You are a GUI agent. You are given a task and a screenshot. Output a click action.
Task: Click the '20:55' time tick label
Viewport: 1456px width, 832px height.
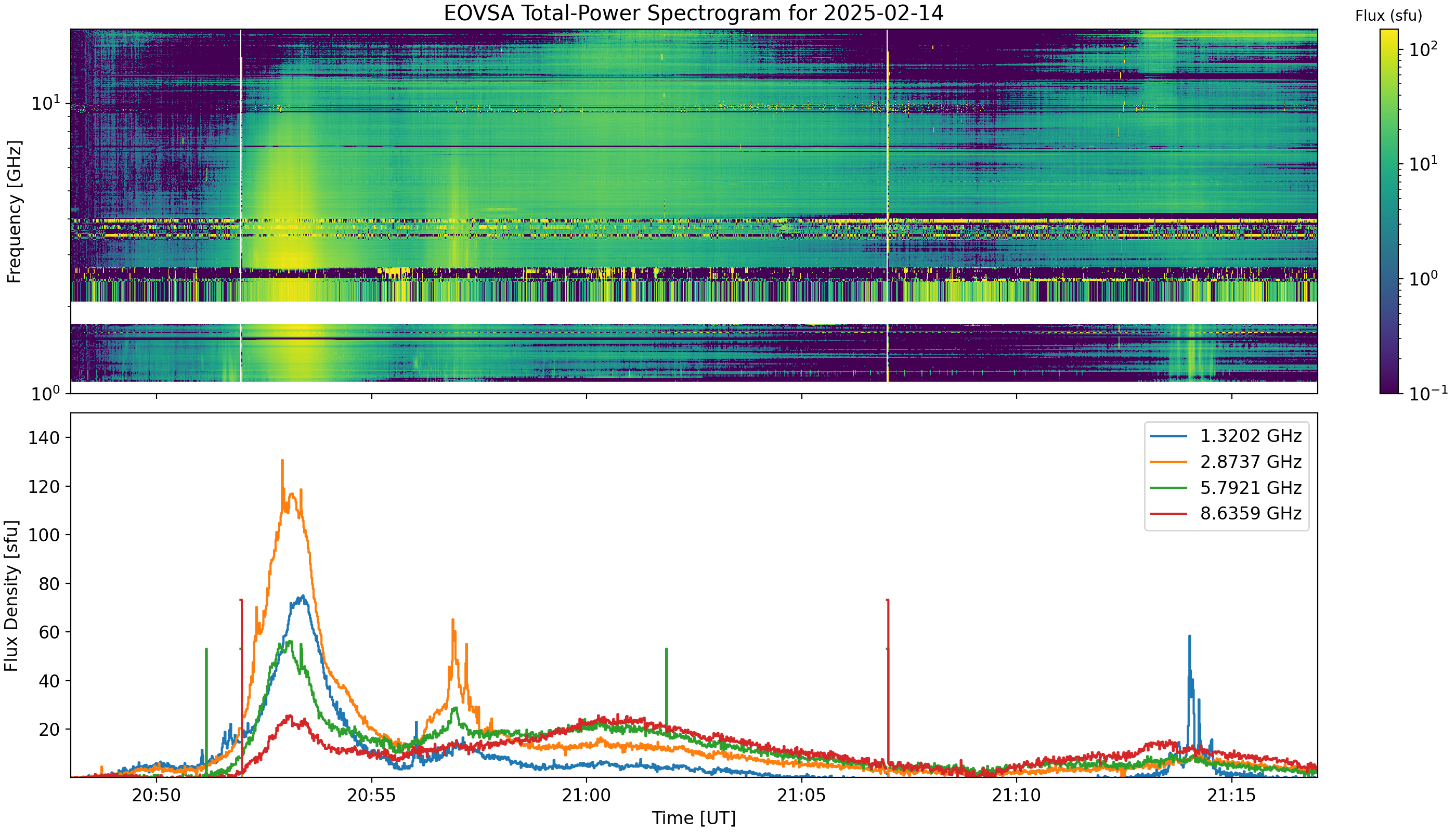tap(371, 796)
